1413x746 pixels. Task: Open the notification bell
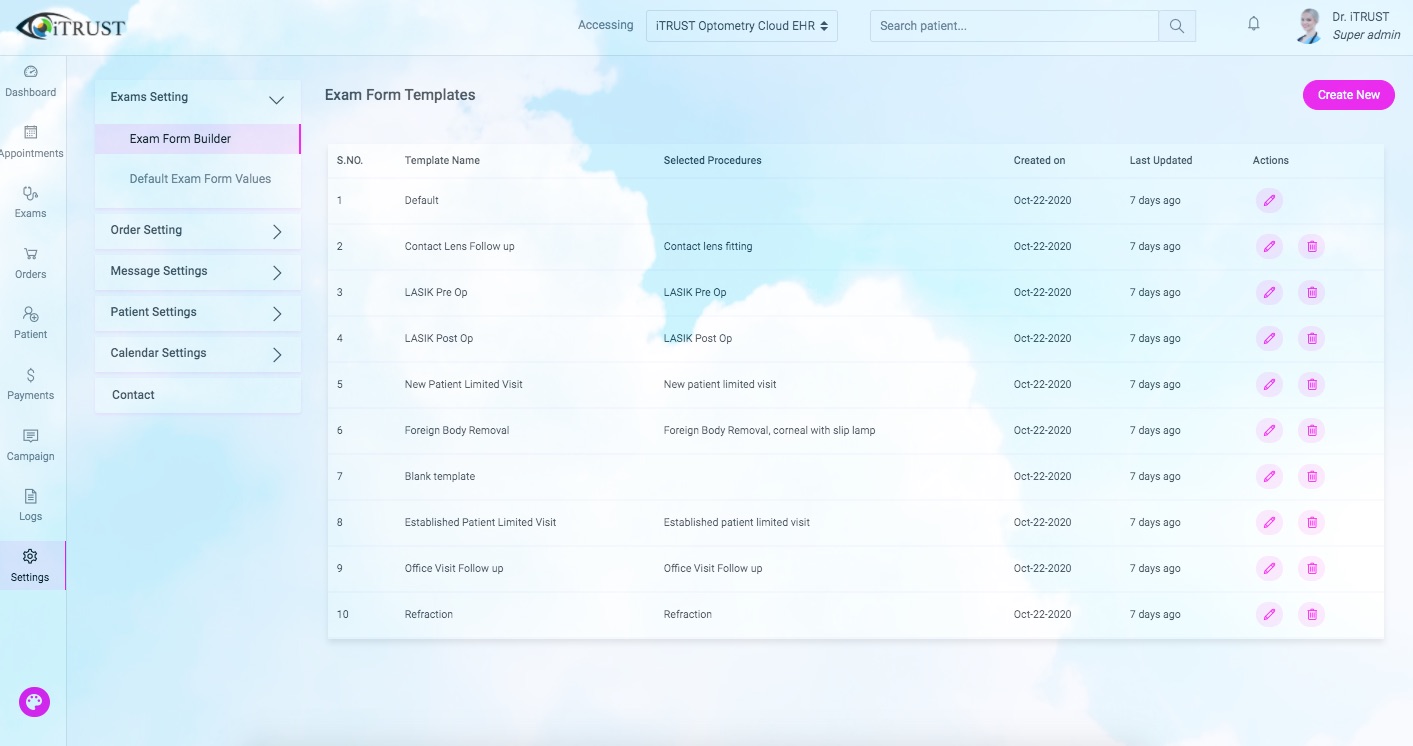click(x=1253, y=22)
